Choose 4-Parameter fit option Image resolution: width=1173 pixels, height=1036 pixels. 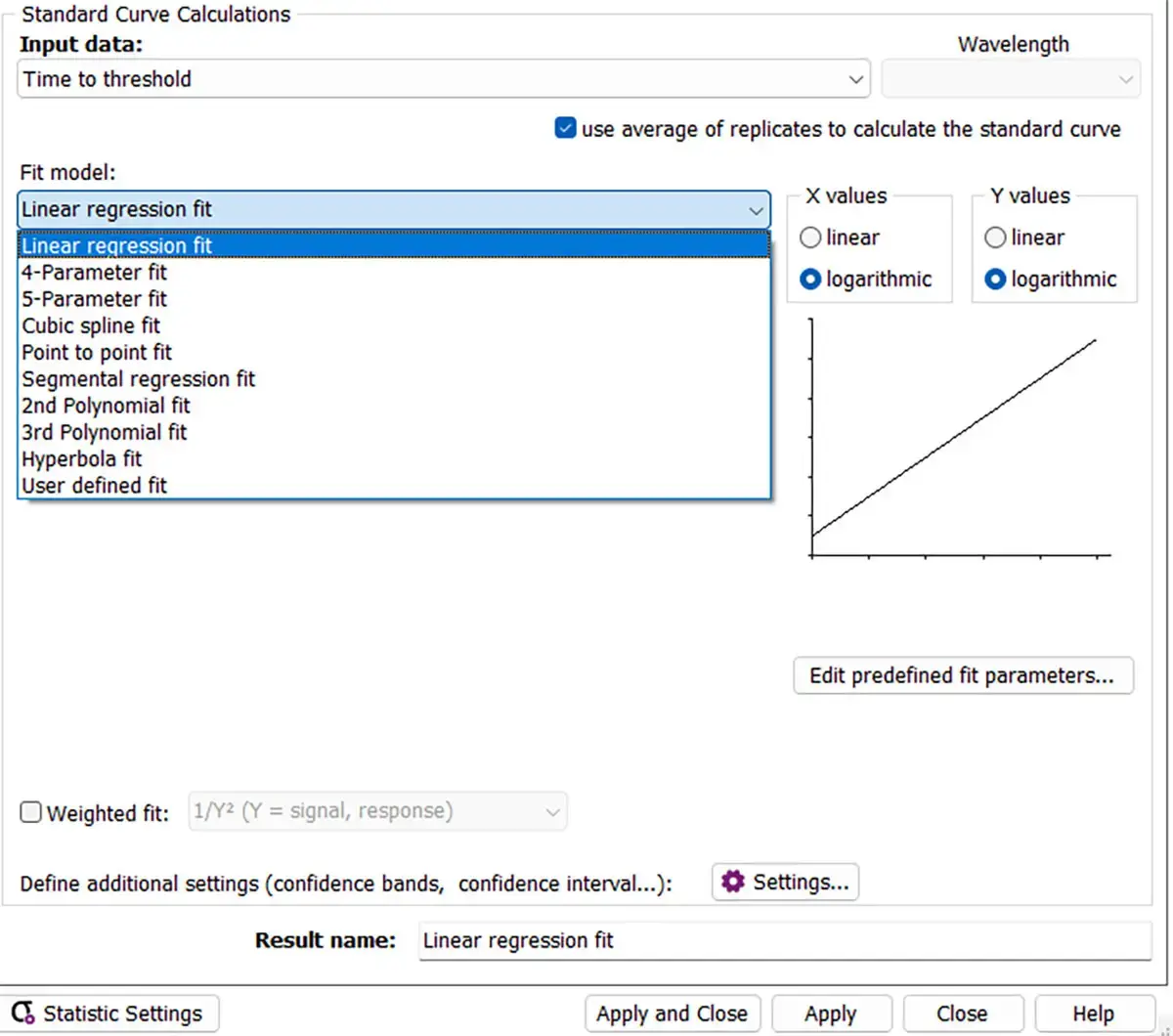(394, 272)
